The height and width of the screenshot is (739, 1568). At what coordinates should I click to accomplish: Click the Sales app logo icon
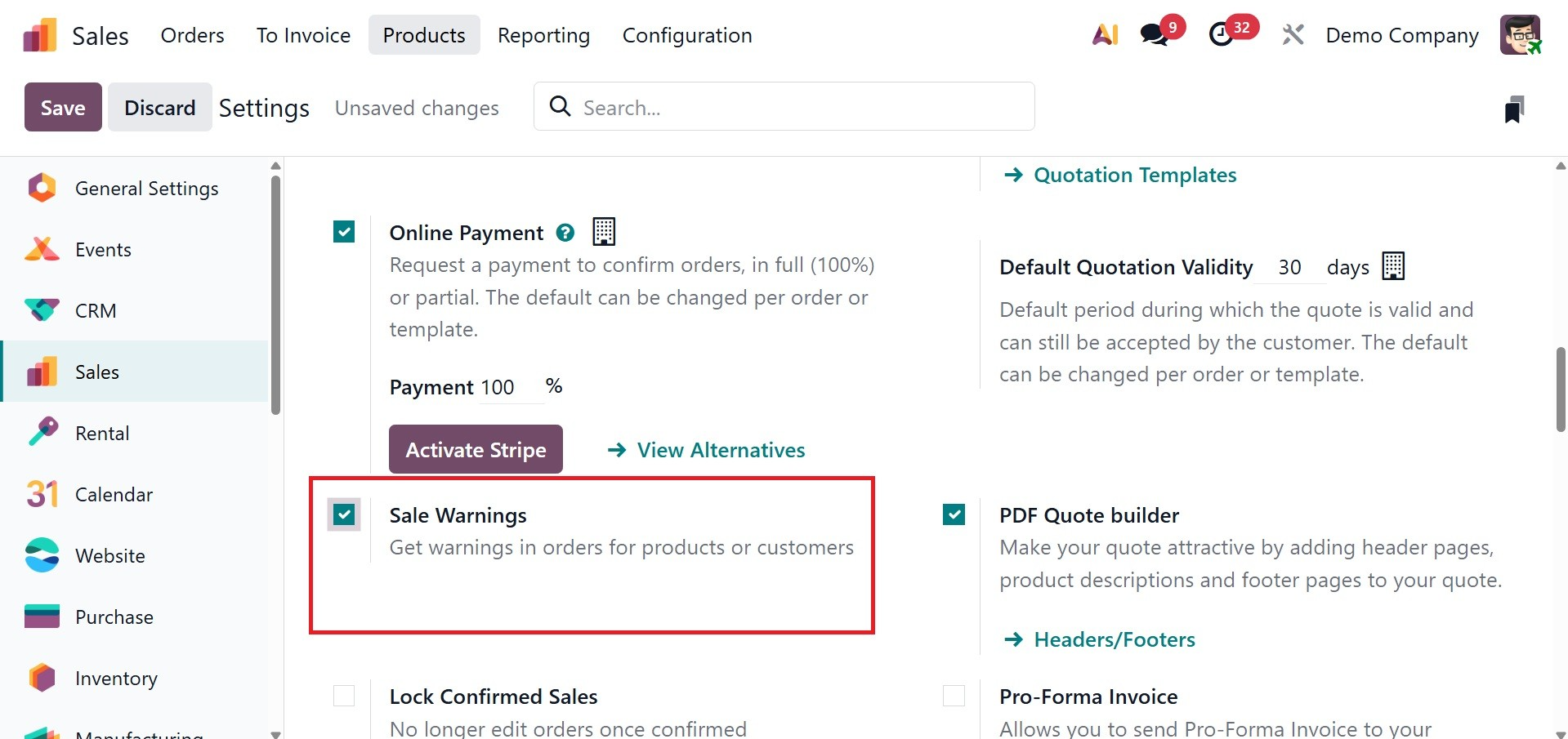pos(40,36)
